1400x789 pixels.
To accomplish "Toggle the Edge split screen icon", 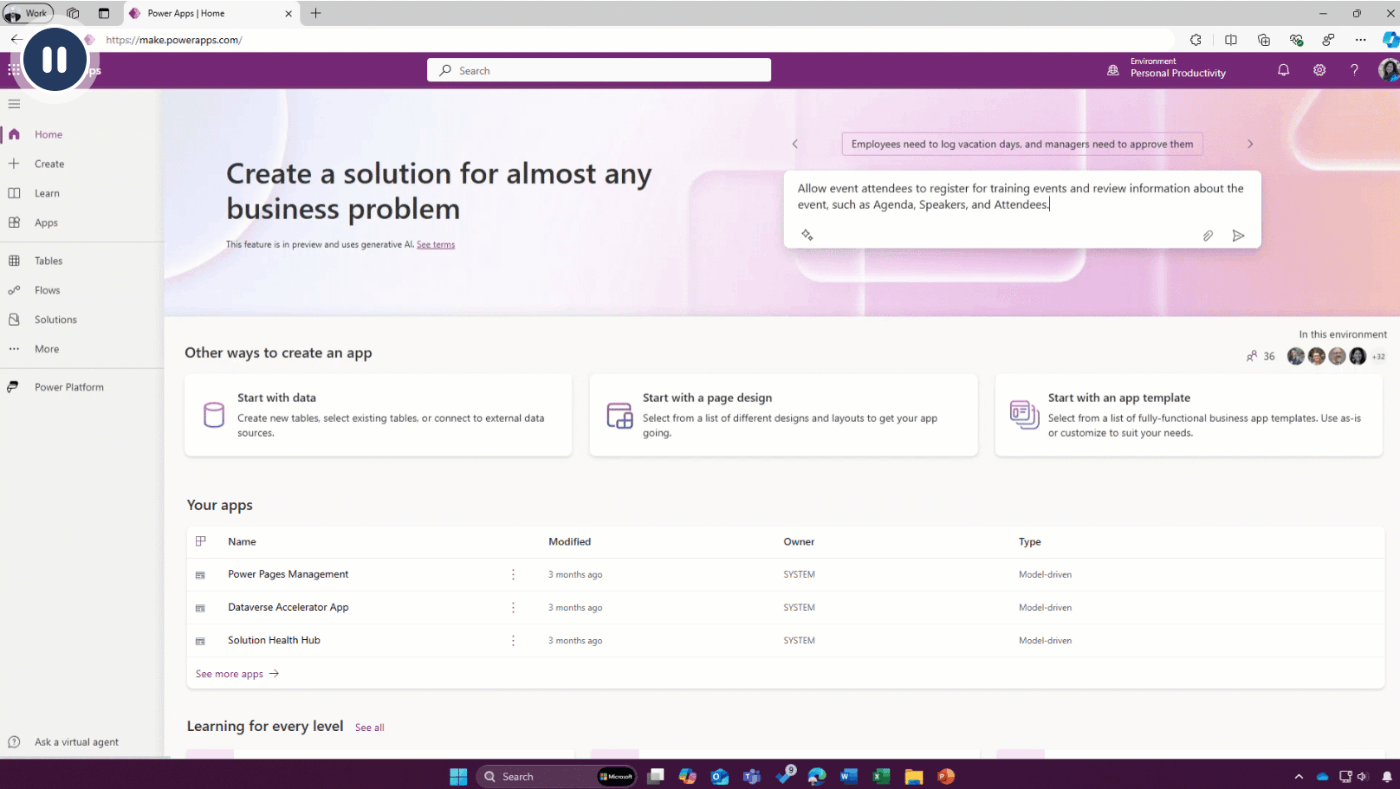I will 1231,40.
